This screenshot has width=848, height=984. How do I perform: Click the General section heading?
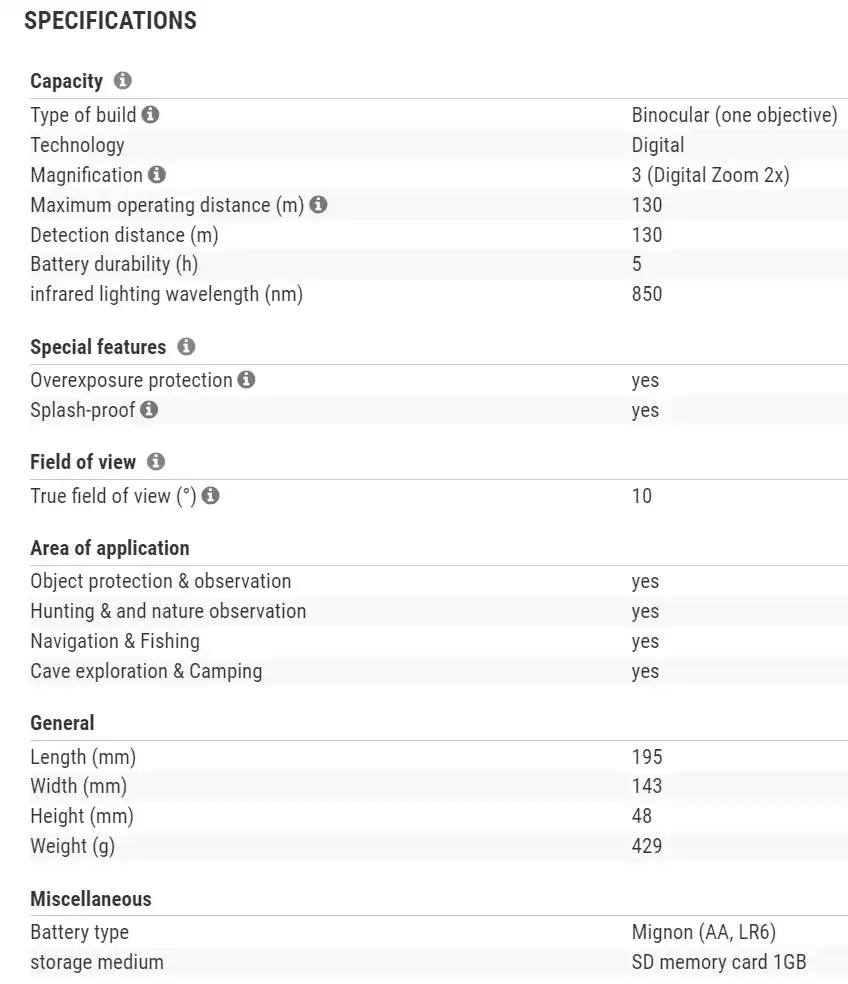[62, 723]
